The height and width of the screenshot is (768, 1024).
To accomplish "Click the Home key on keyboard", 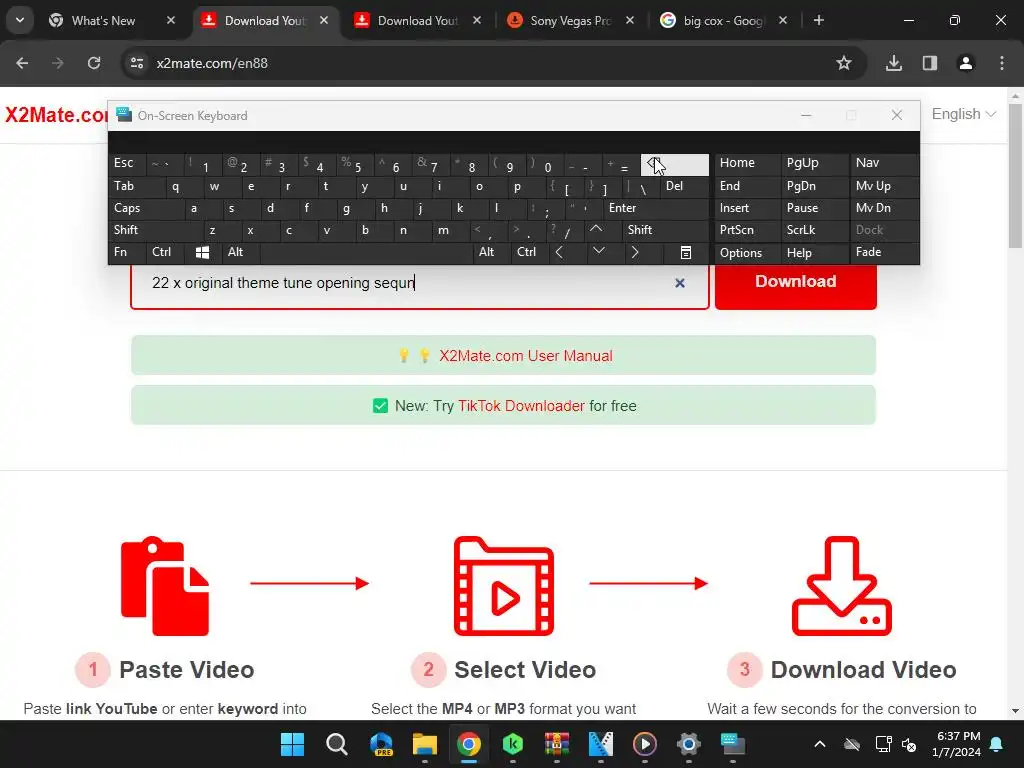I will click(747, 163).
